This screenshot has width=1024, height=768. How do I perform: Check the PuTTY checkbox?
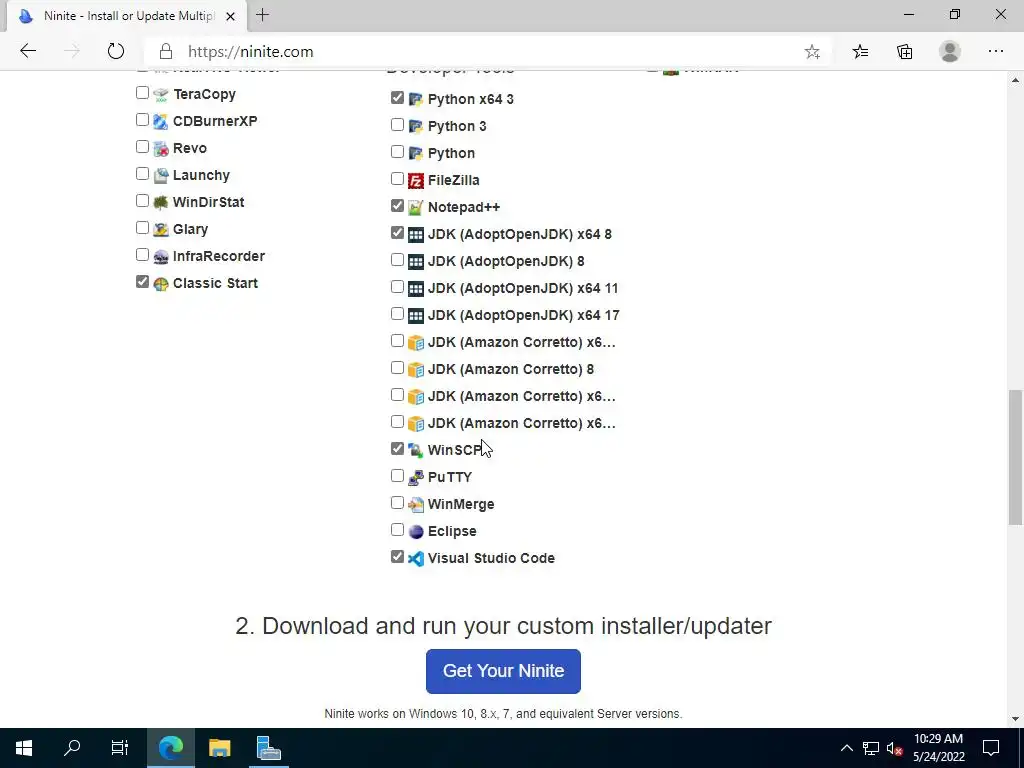pyautogui.click(x=397, y=475)
